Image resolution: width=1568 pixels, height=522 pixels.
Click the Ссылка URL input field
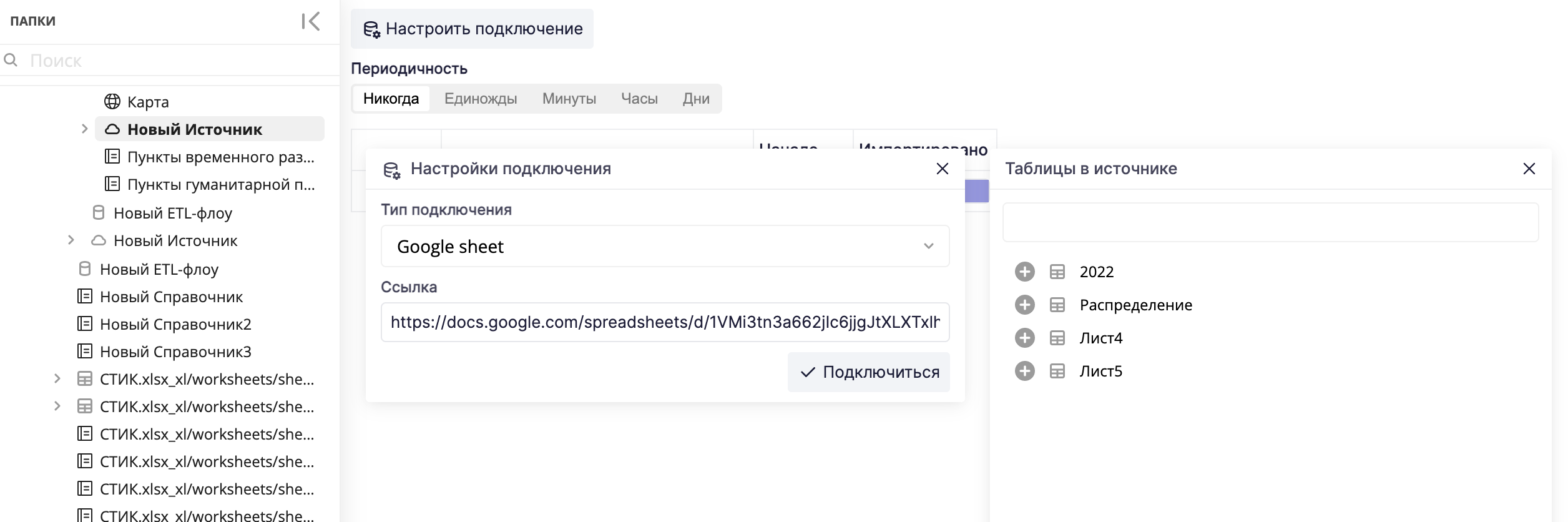coord(665,322)
